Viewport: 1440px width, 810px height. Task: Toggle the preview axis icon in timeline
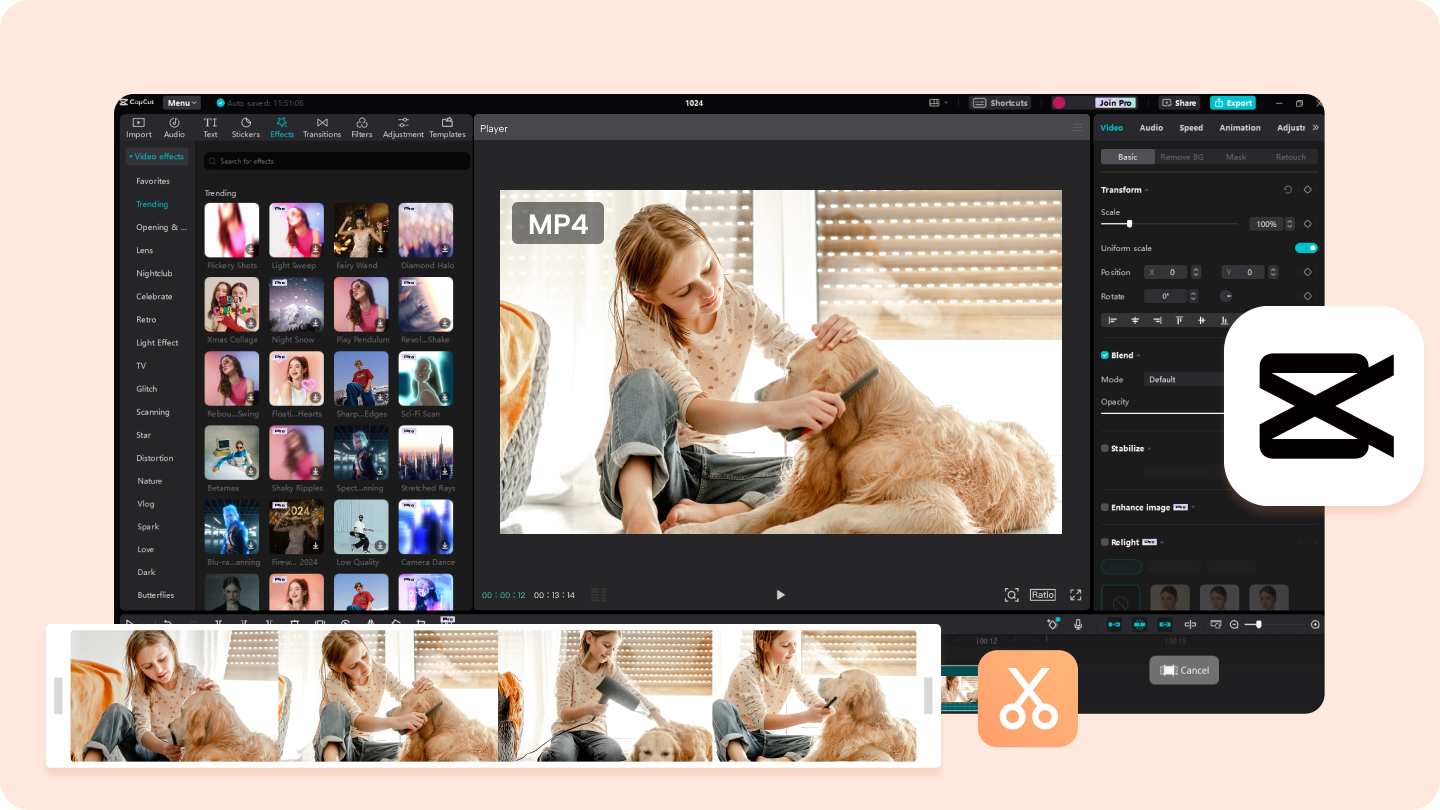pos(1190,624)
